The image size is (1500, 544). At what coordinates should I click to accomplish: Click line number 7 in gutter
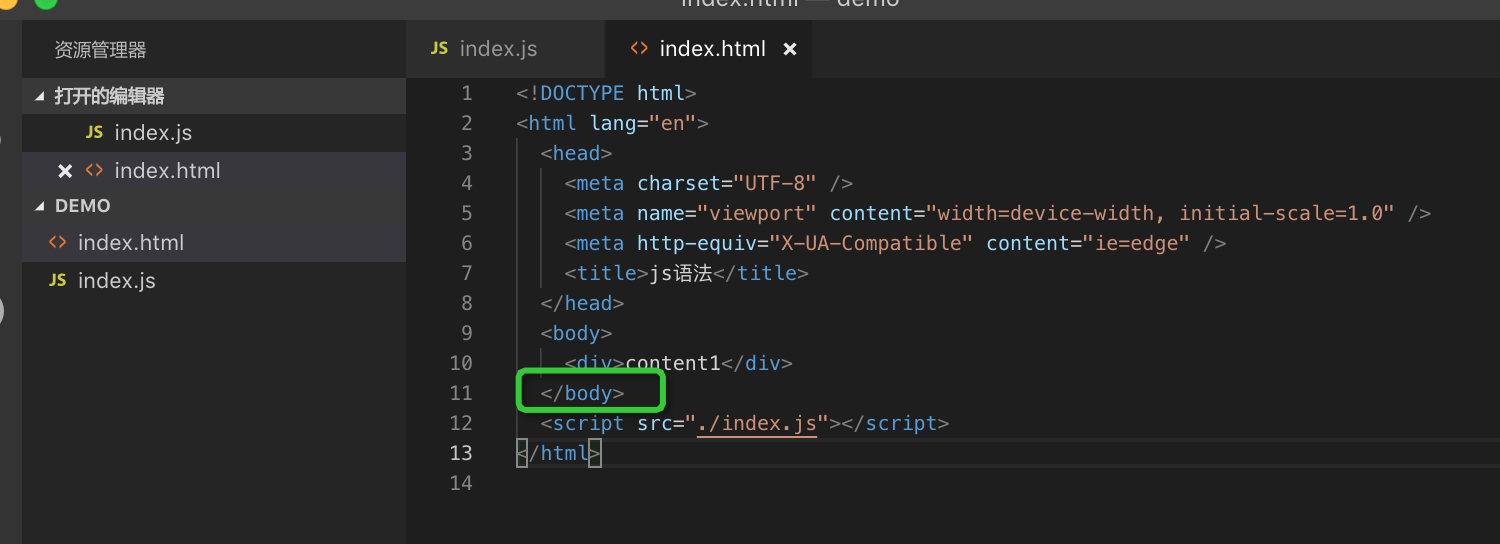(x=466, y=273)
